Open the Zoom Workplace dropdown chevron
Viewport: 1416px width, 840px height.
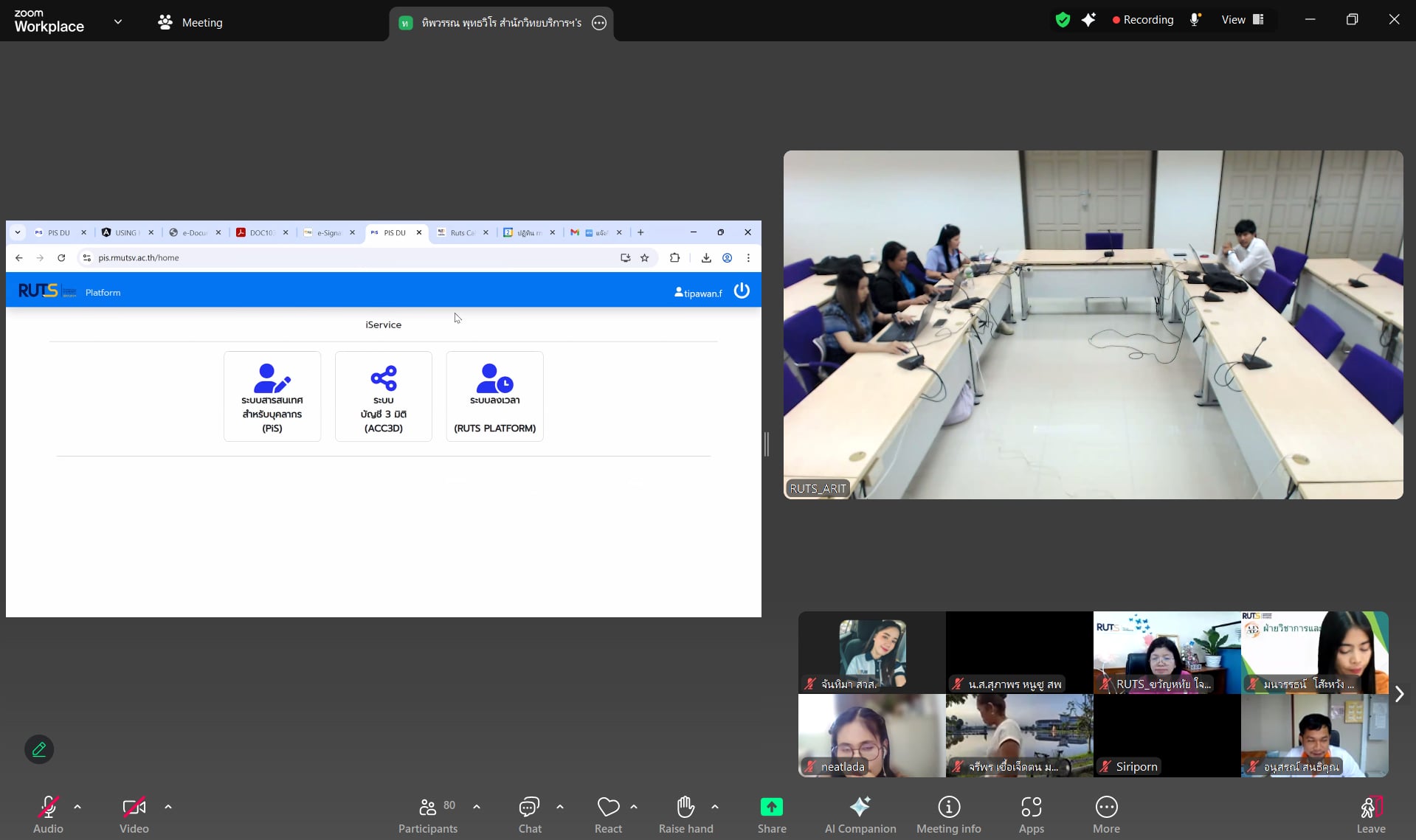118,22
